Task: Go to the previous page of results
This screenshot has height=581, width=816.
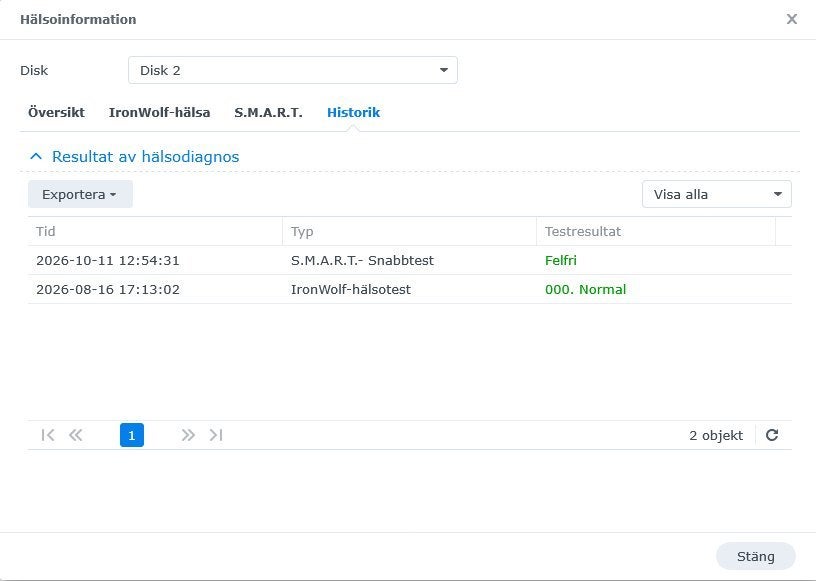Action: (x=75, y=435)
